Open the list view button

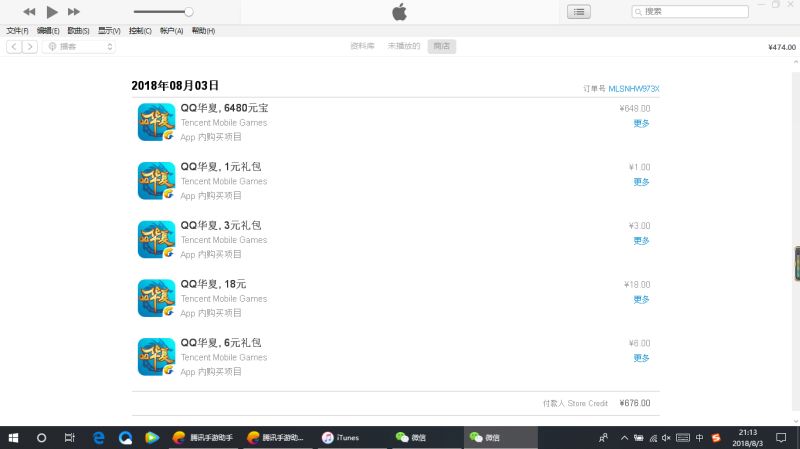pyautogui.click(x=579, y=12)
